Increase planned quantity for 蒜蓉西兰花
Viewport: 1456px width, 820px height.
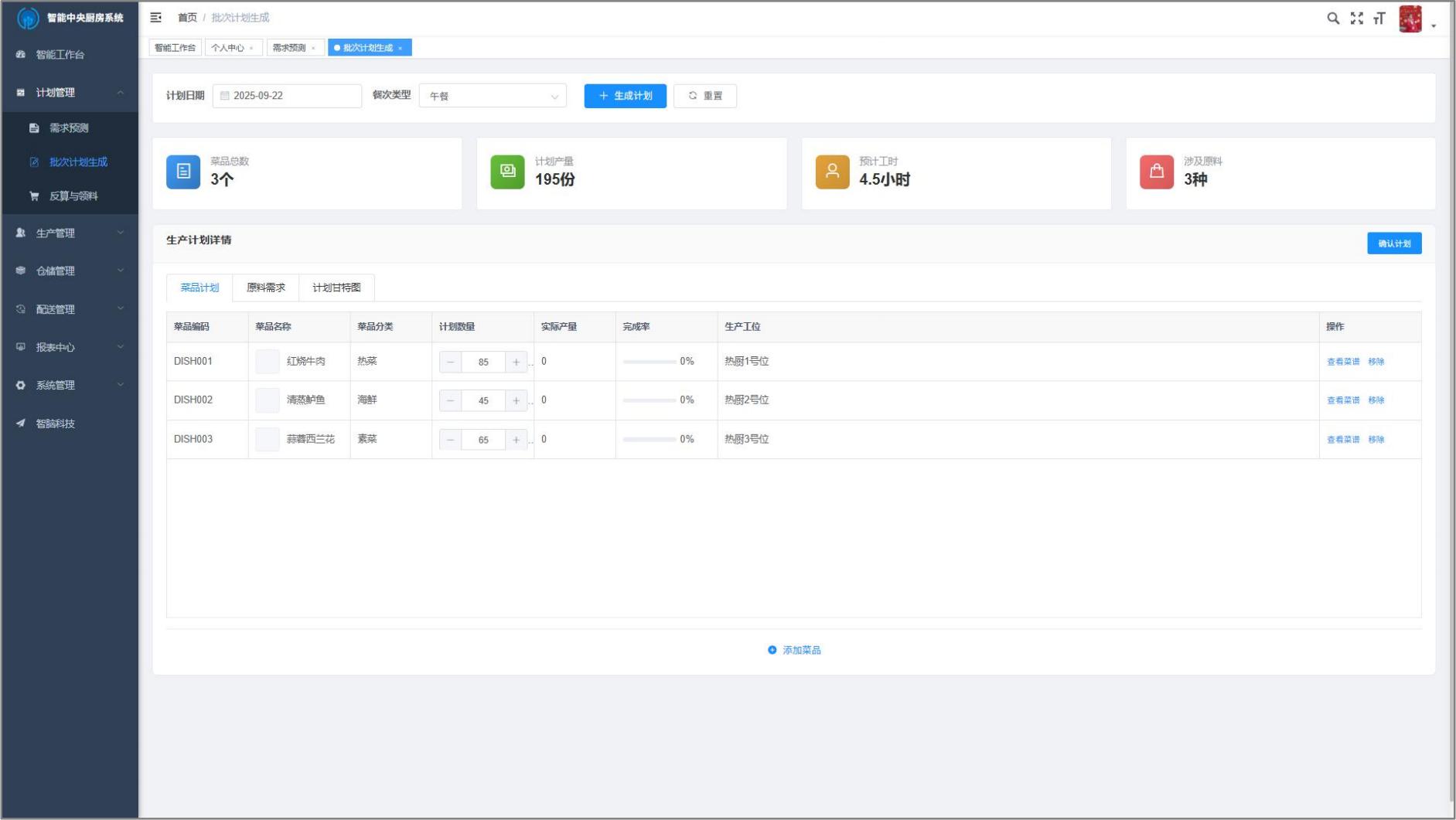[x=516, y=440]
